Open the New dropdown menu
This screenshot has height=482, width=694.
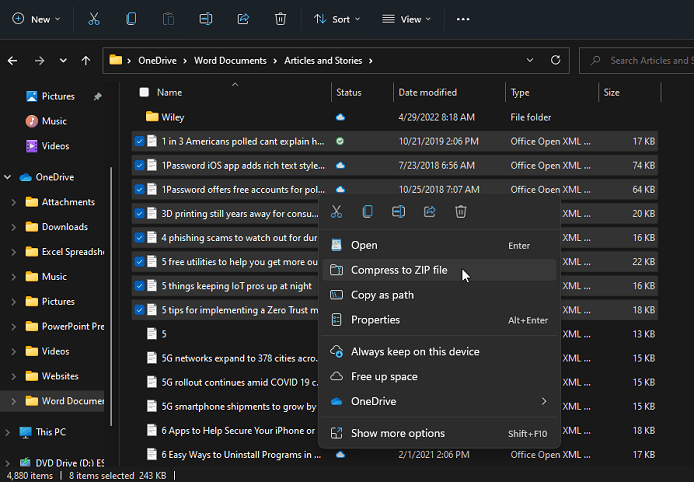pos(36,19)
